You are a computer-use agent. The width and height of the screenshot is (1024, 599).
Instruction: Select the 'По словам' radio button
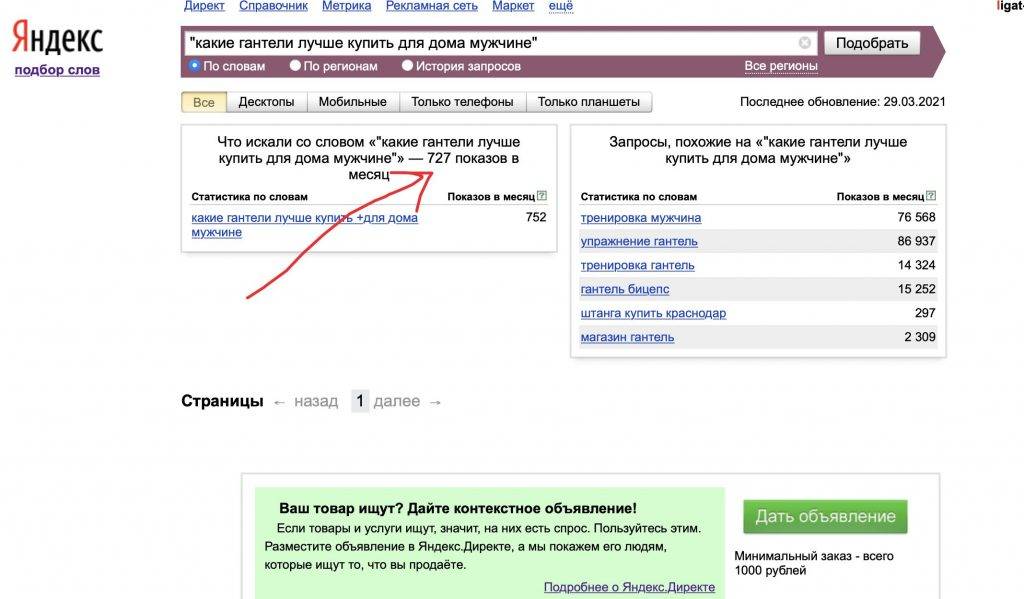195,66
